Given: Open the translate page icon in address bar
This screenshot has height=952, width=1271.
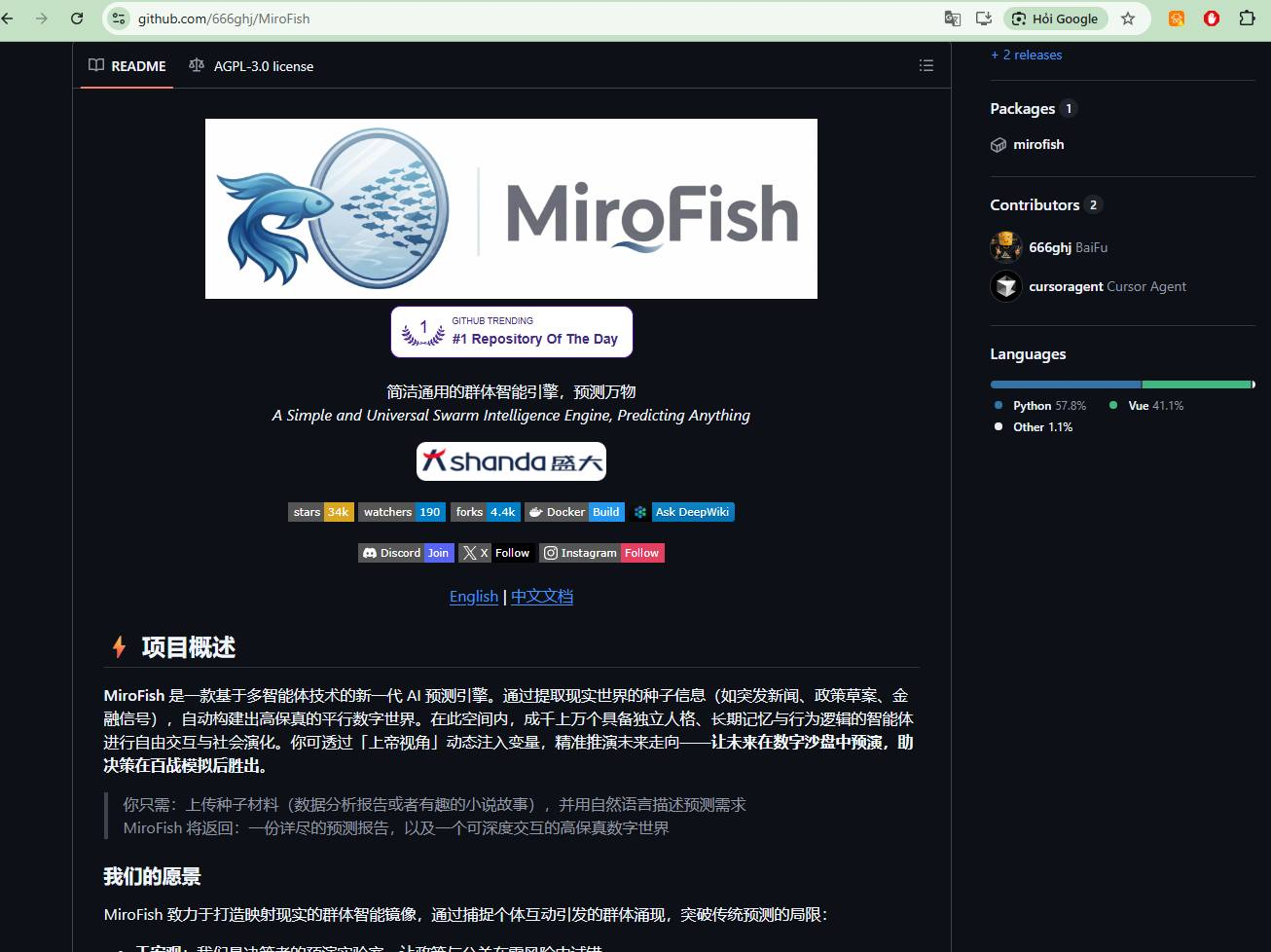Looking at the screenshot, I should pyautogui.click(x=953, y=18).
